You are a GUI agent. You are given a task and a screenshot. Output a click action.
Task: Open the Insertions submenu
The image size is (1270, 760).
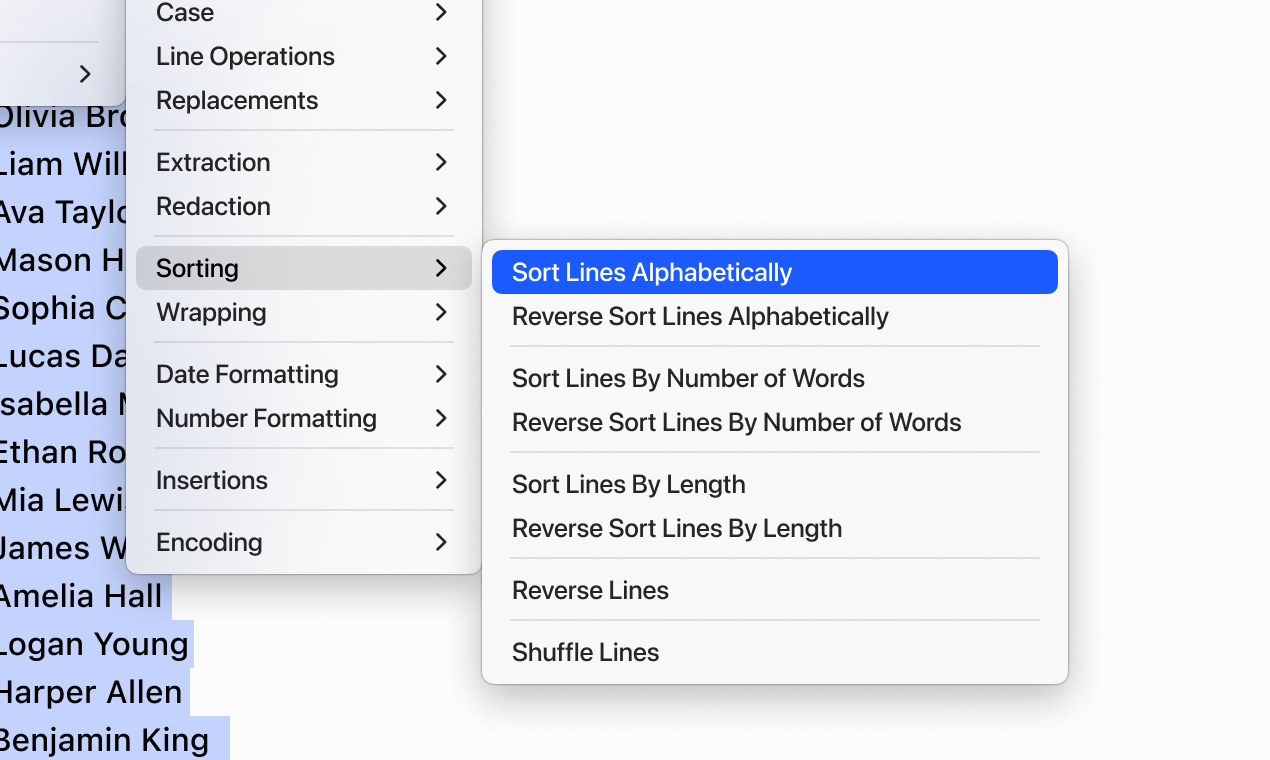point(304,480)
